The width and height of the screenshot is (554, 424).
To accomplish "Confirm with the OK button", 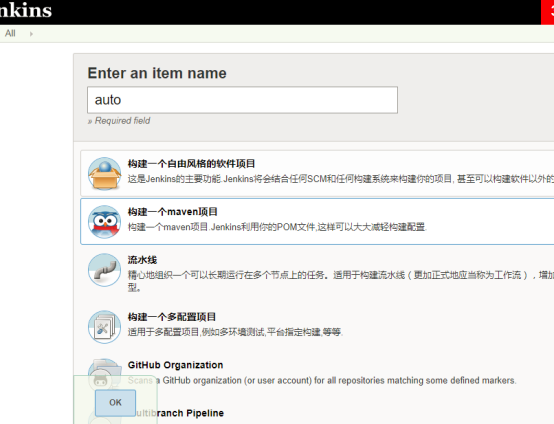I will (115, 402).
